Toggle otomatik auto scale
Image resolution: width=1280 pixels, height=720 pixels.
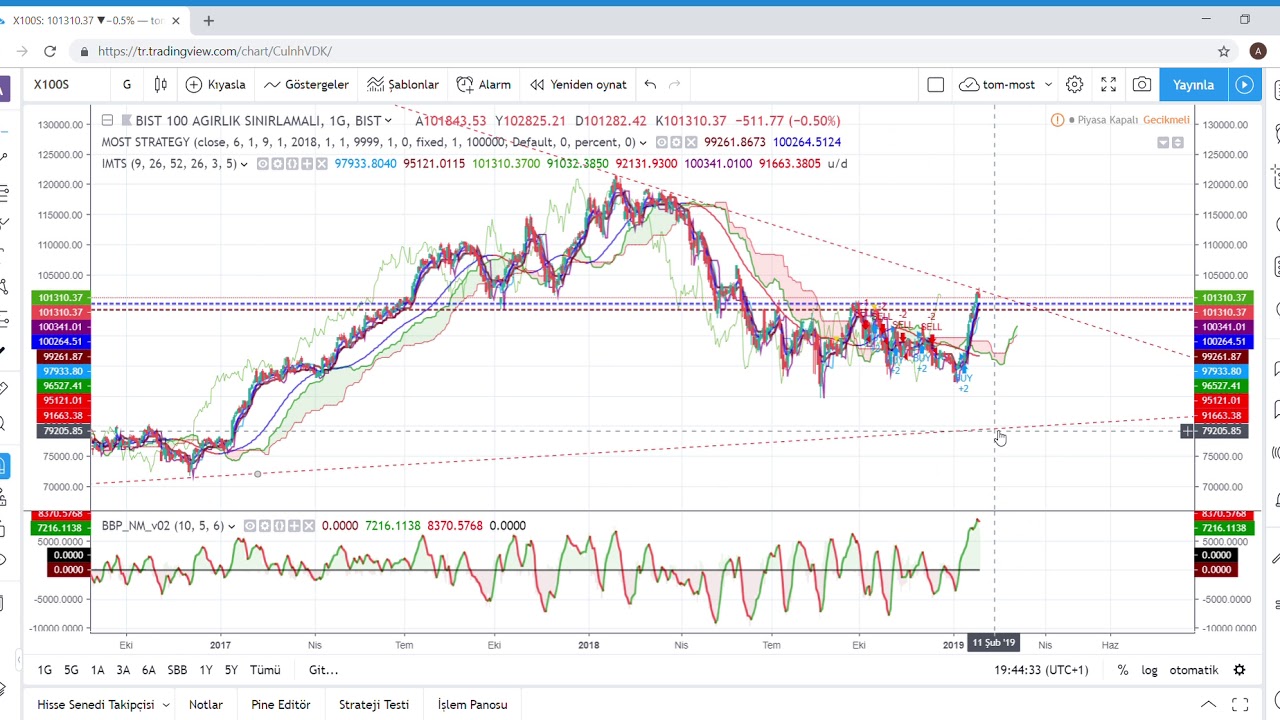click(x=1194, y=670)
